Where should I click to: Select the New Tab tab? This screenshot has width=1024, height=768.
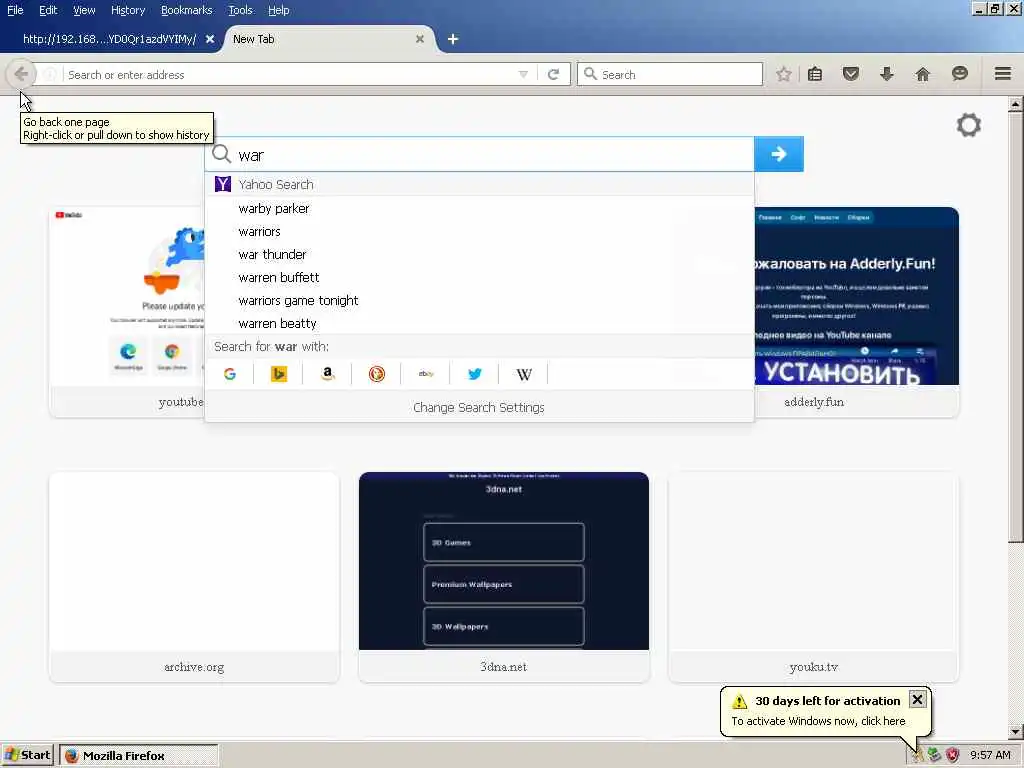tap(325, 39)
